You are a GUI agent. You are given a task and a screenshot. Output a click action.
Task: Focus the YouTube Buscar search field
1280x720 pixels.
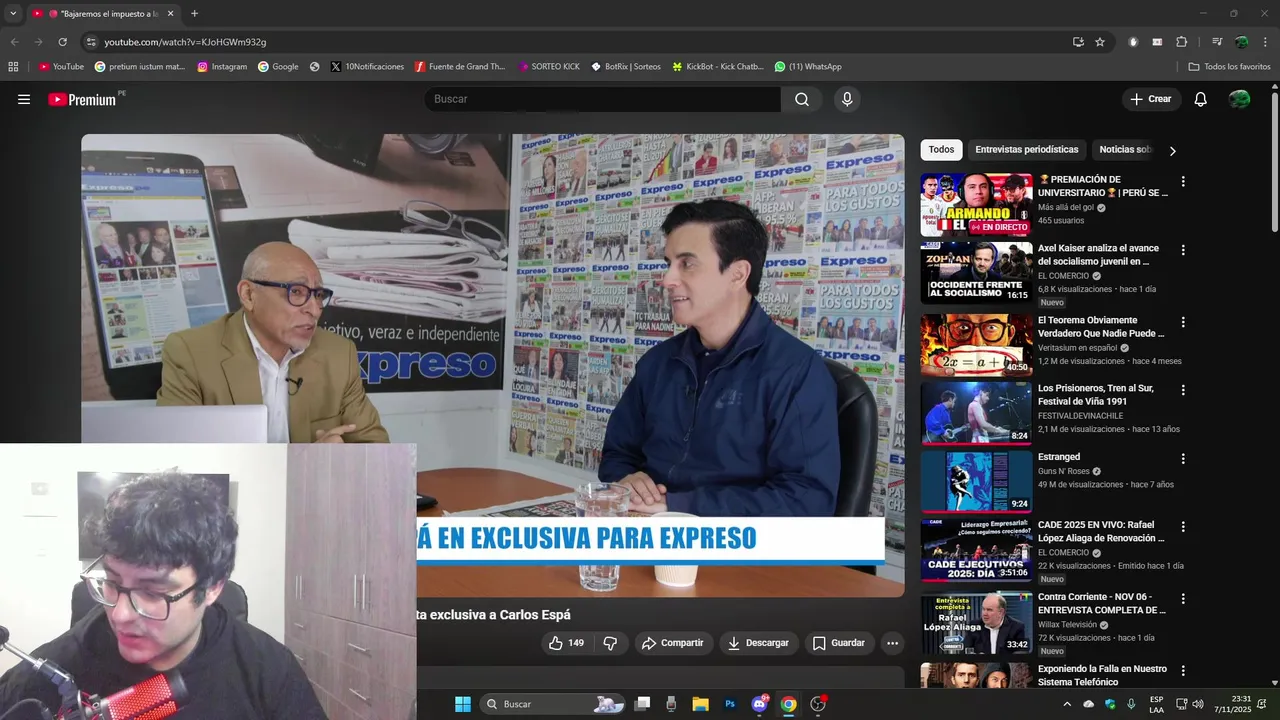point(602,99)
